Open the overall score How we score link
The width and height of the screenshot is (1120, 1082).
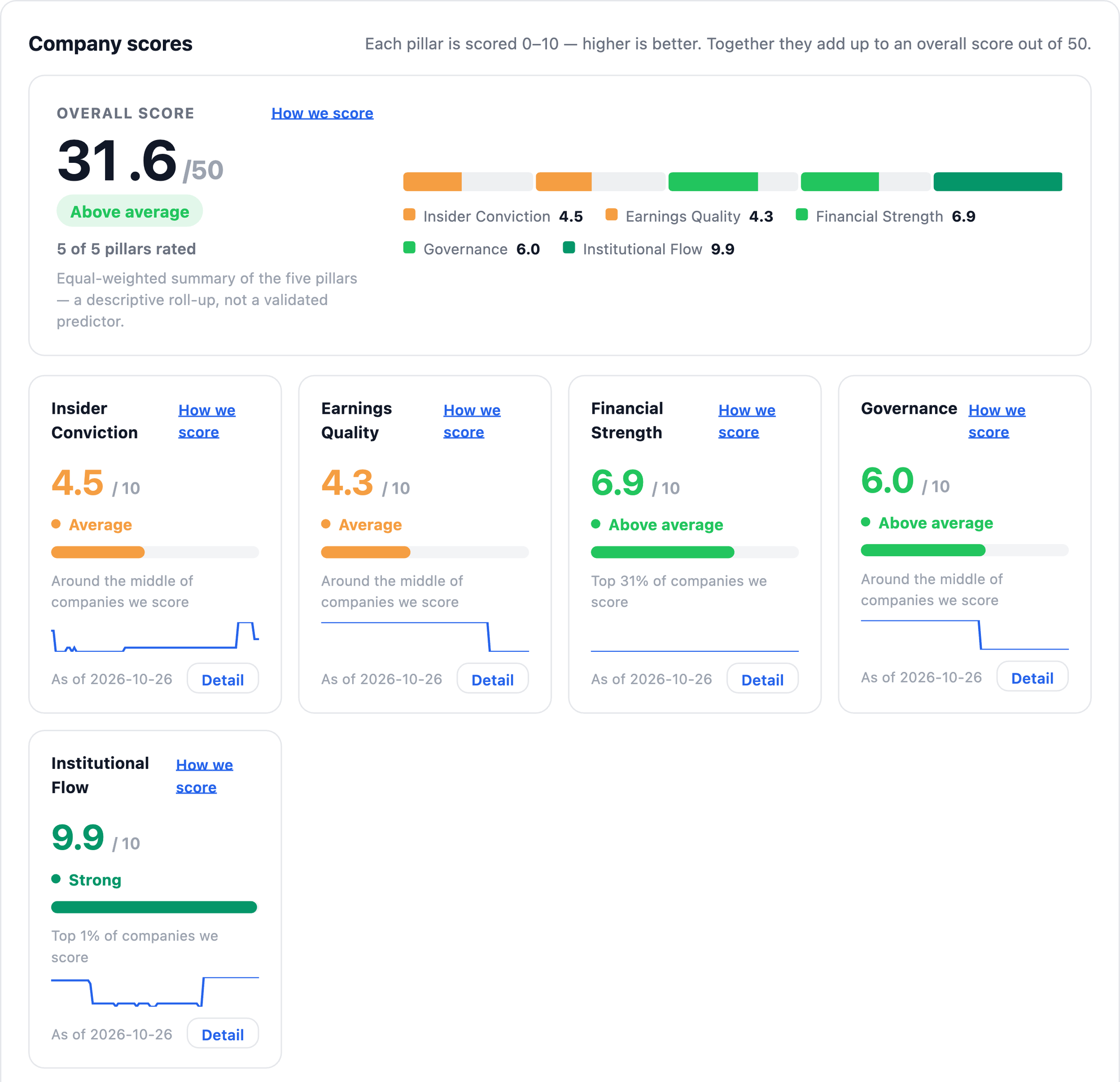(x=322, y=113)
